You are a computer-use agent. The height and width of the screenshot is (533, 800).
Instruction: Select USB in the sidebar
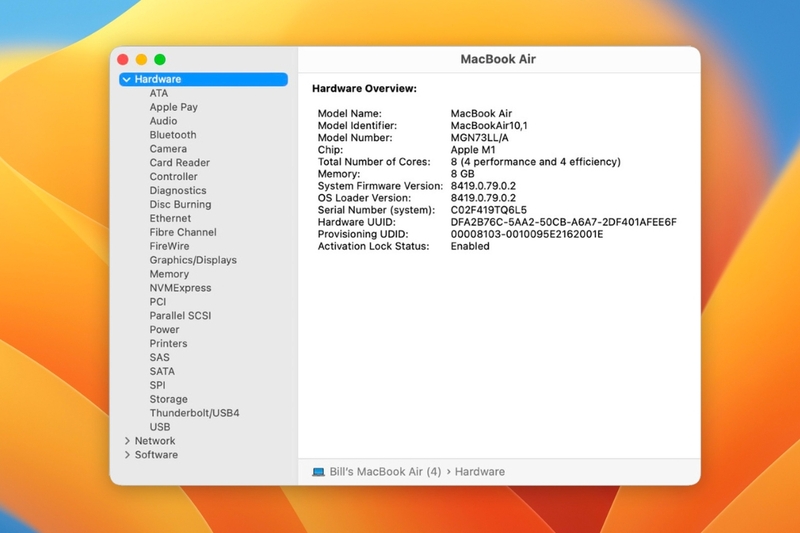click(x=160, y=427)
